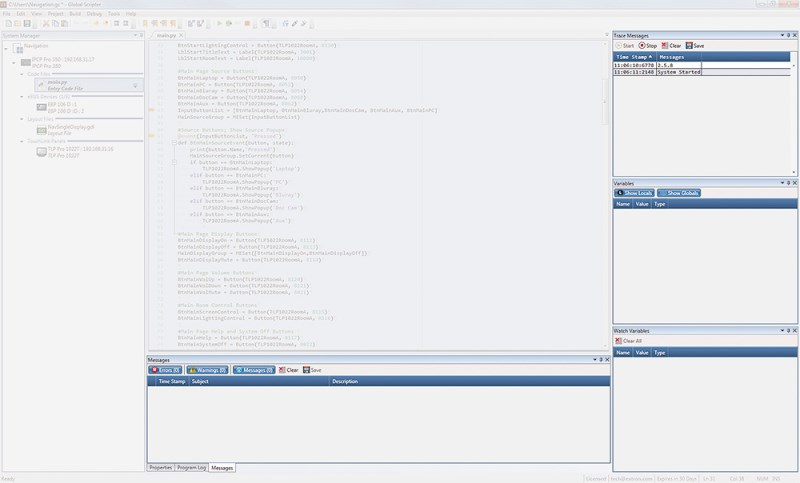Click the green Start debugging arrow
The width and height of the screenshot is (800, 483).
[219, 23]
